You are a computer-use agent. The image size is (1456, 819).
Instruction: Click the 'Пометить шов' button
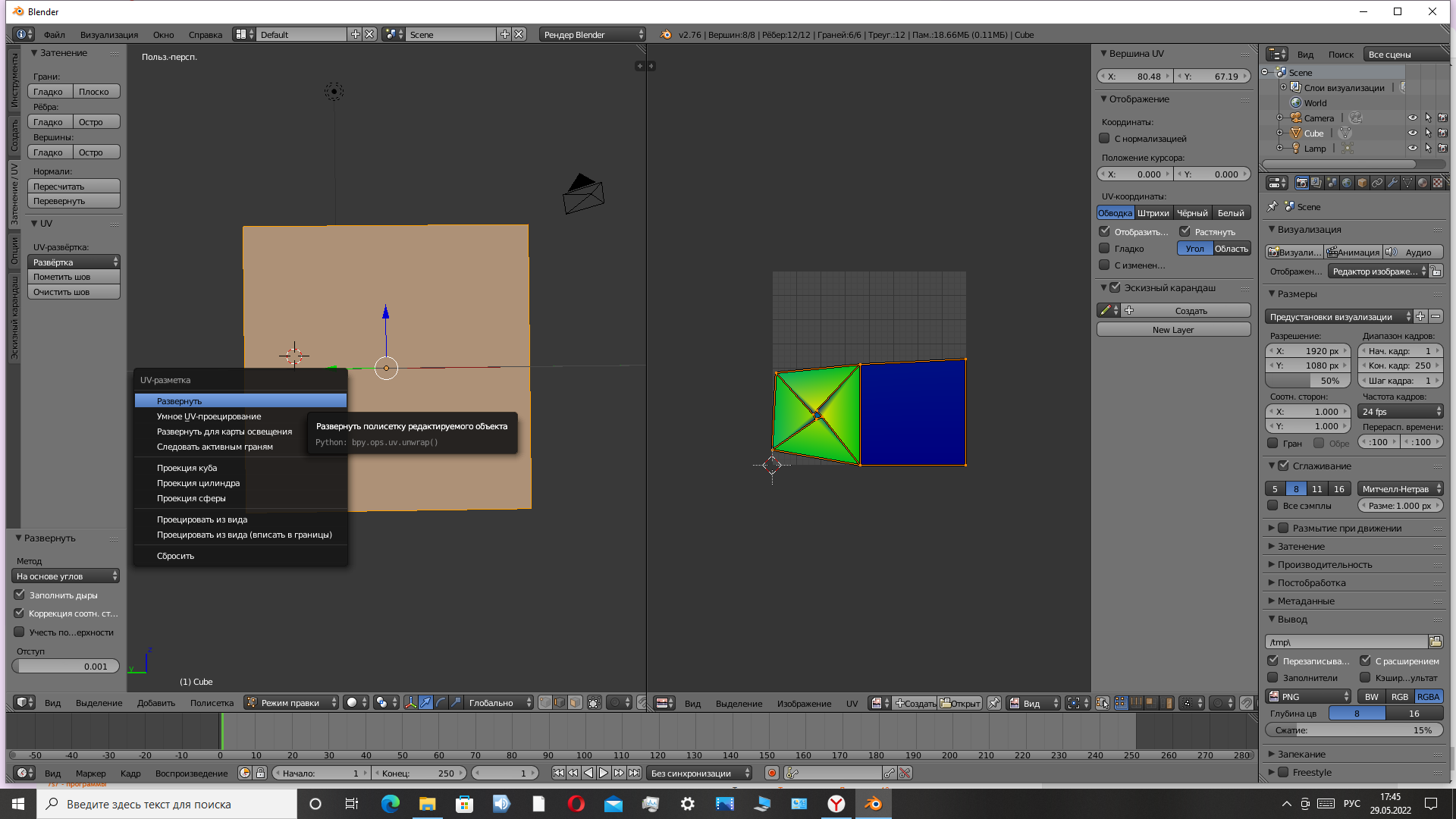pyautogui.click(x=74, y=277)
